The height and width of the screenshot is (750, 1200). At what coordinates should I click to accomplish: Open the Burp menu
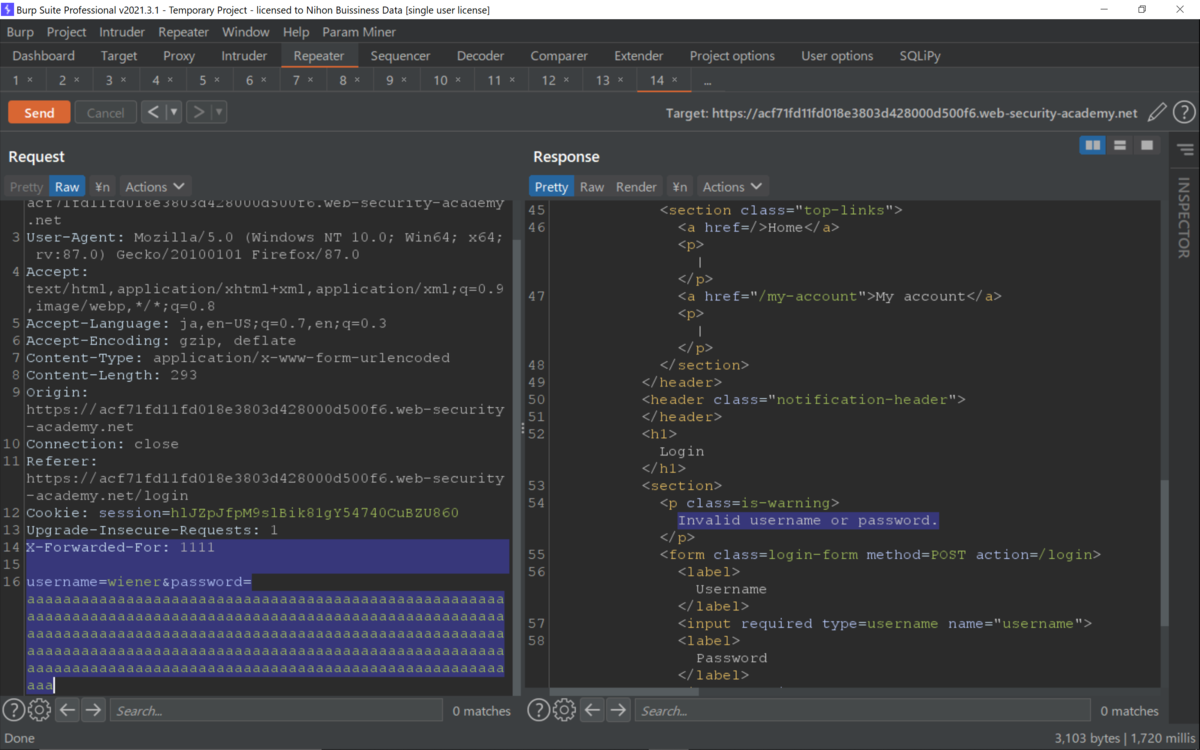20,32
